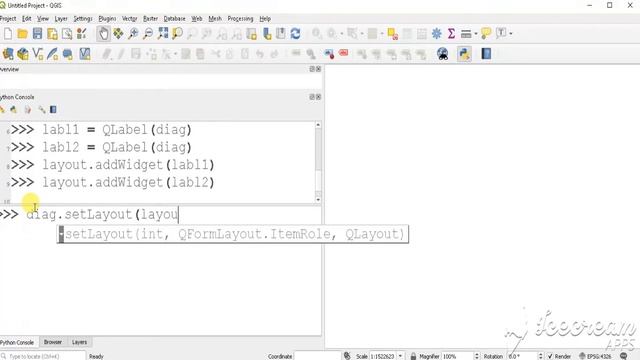This screenshot has width=640, height=360.
Task: Click the New Print Layout icon
Action: click(52, 33)
